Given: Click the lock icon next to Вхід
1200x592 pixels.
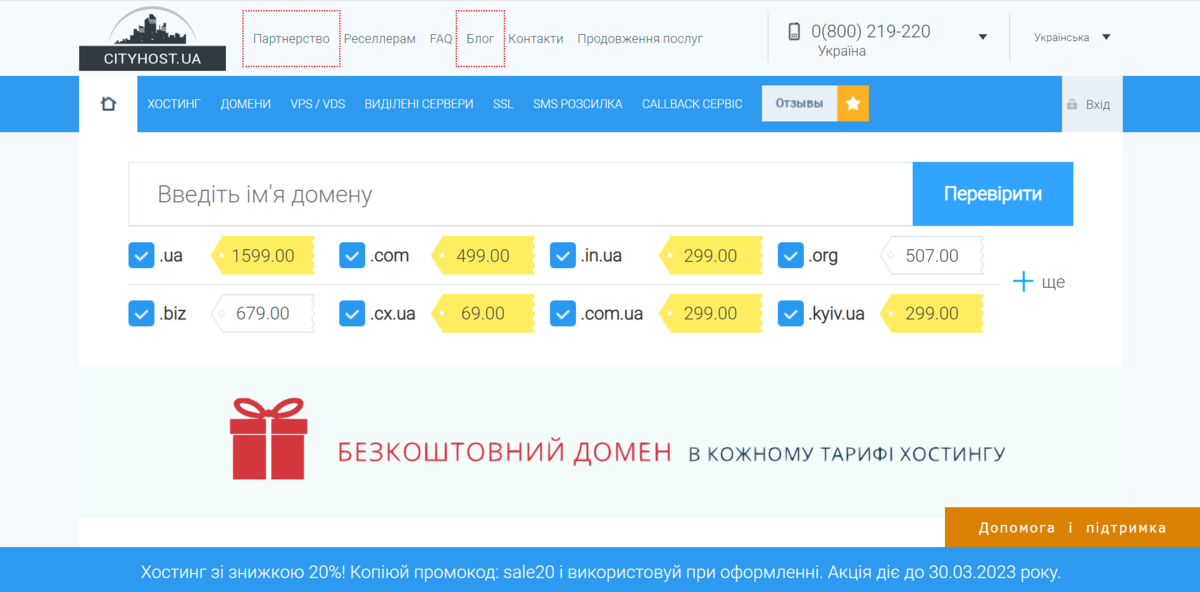Looking at the screenshot, I should 1072,105.
